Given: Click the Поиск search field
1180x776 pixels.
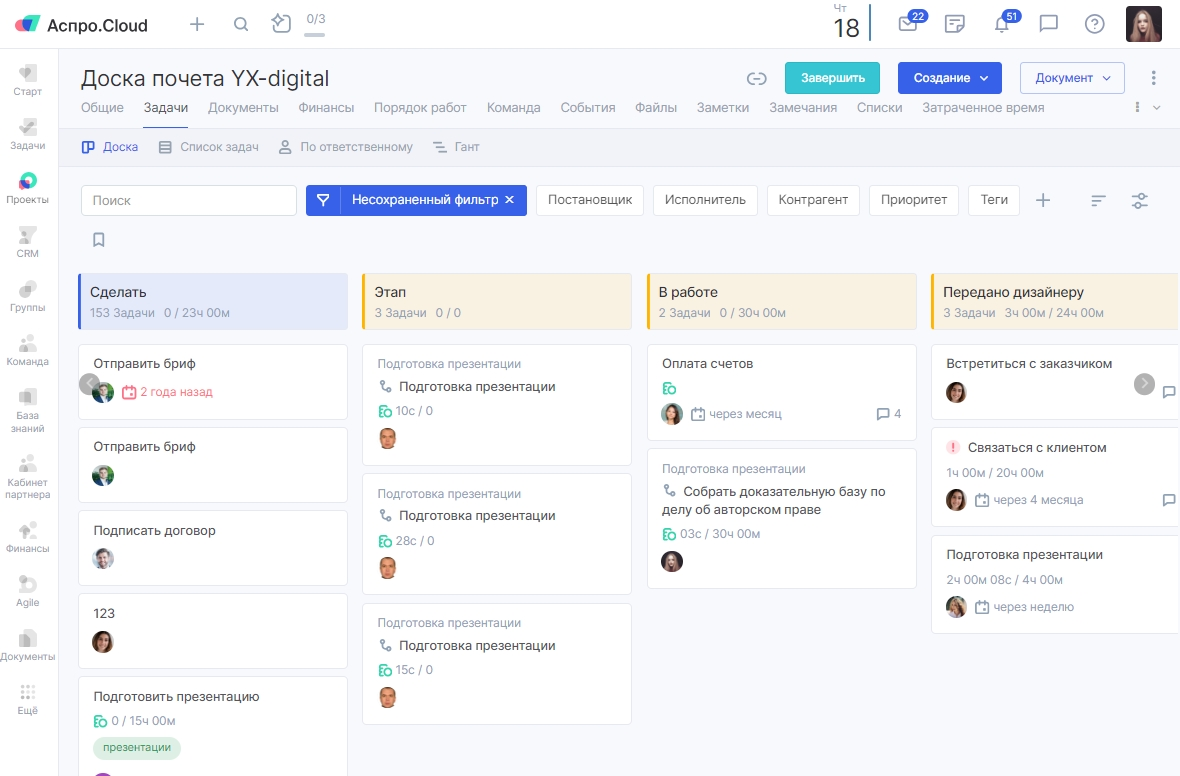Looking at the screenshot, I should (189, 200).
